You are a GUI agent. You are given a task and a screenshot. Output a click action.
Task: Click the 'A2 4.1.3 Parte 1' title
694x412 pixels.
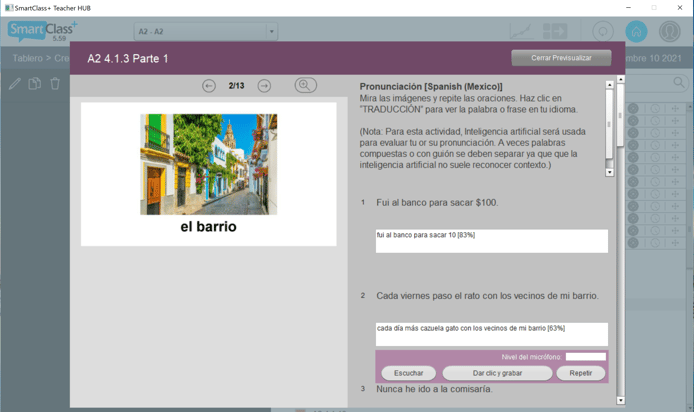[128, 58]
